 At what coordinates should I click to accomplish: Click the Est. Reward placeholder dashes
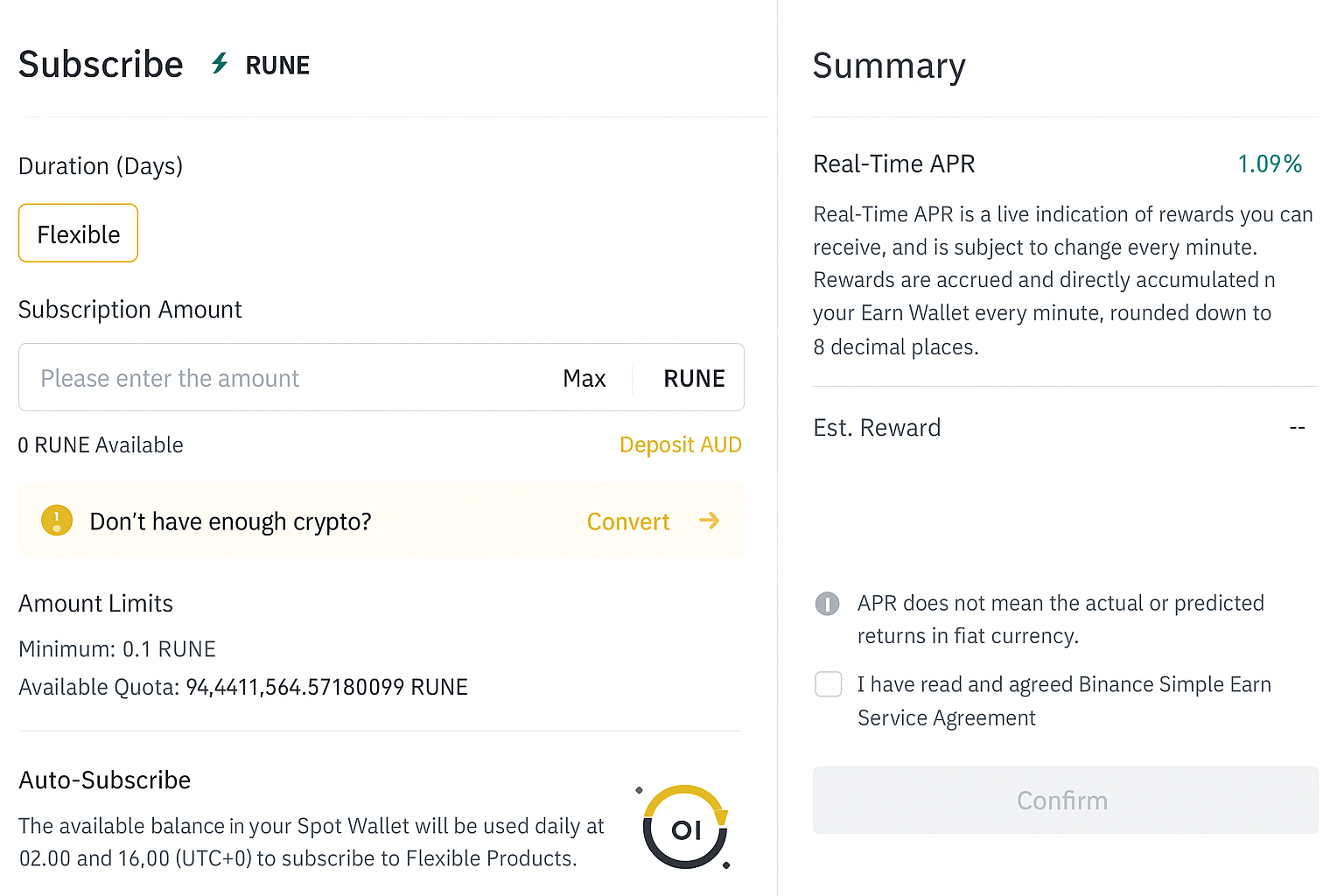[1297, 428]
